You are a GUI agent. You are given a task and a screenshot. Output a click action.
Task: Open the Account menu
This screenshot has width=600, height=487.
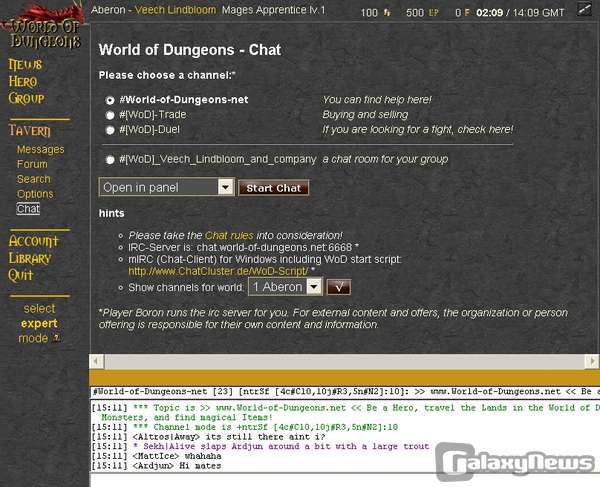(x=34, y=241)
